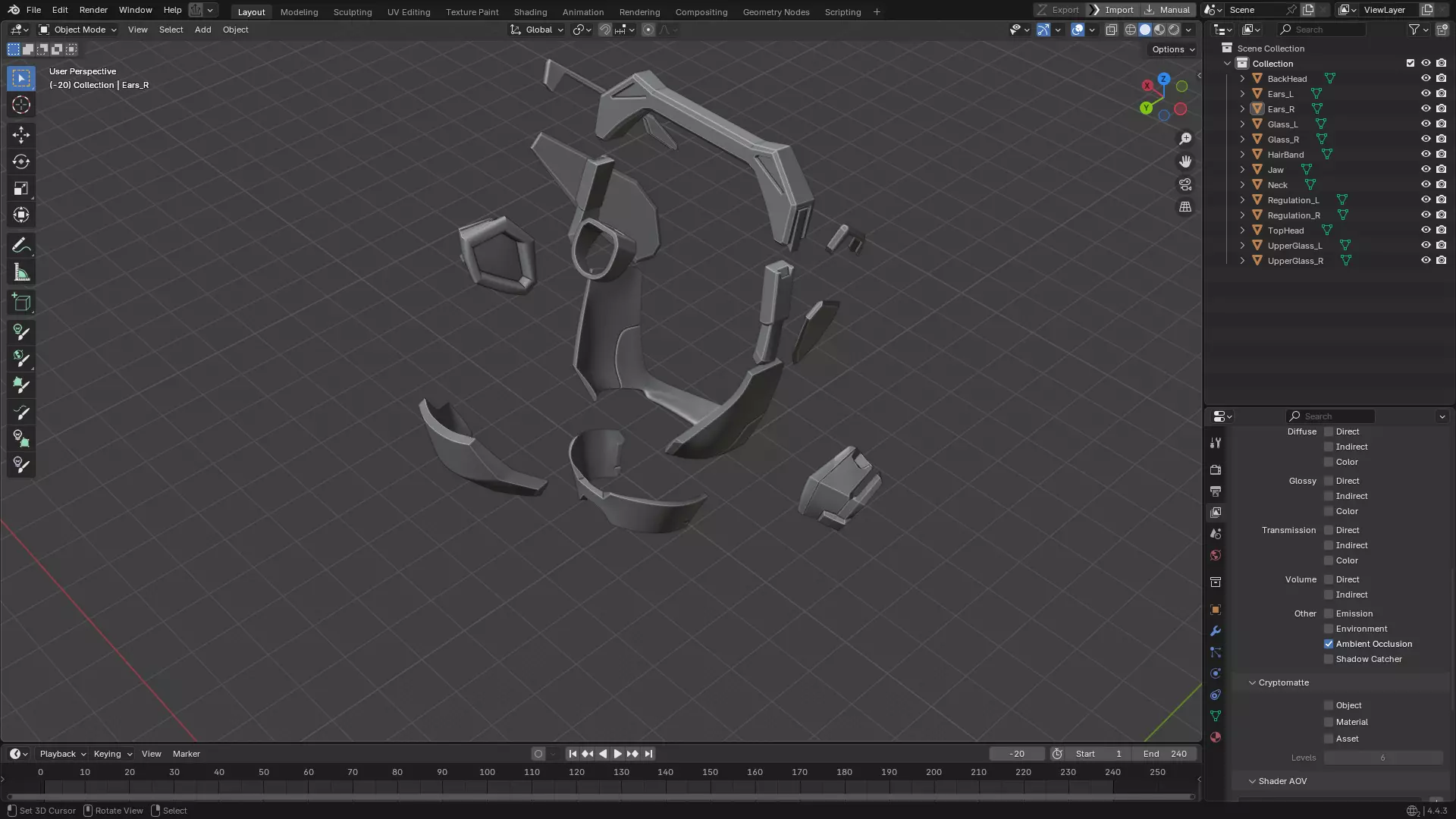Open the World properties tab icon
Image resolution: width=1456 pixels, height=819 pixels.
click(1216, 555)
